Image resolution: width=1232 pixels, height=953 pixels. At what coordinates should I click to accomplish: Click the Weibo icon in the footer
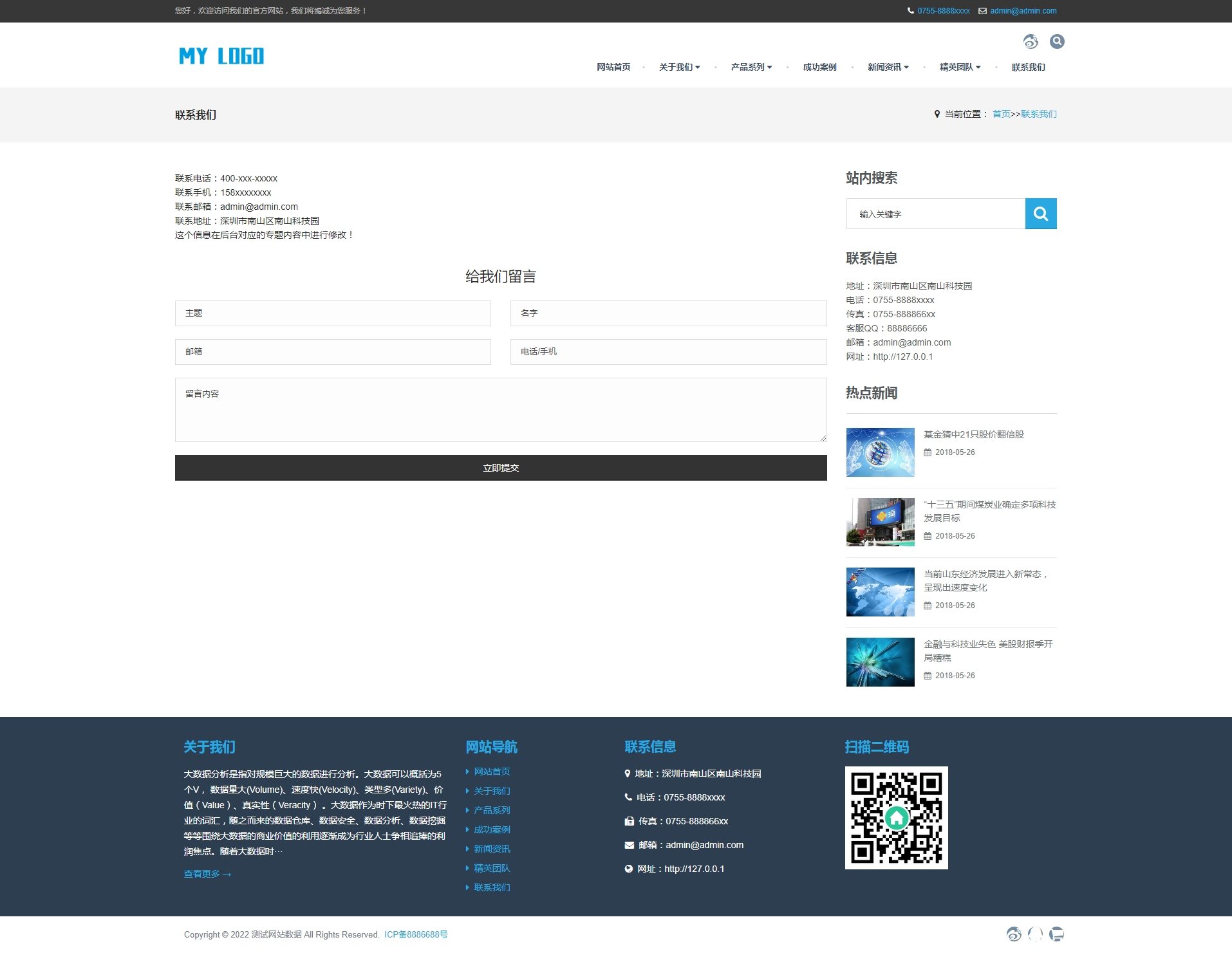pos(1014,934)
